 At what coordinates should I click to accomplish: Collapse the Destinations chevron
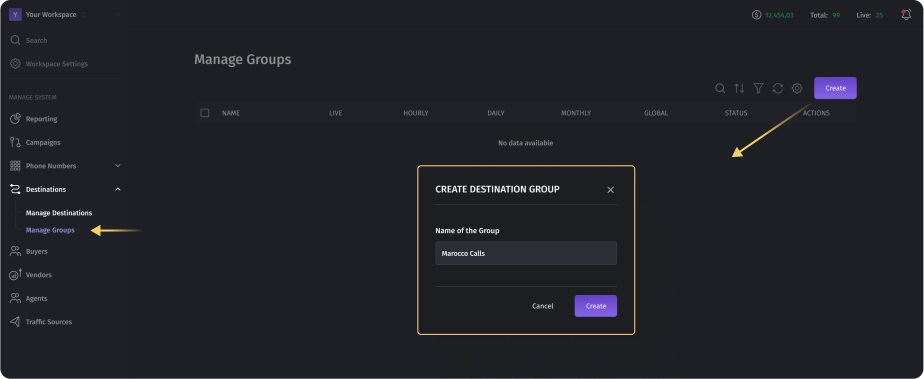tap(117, 190)
